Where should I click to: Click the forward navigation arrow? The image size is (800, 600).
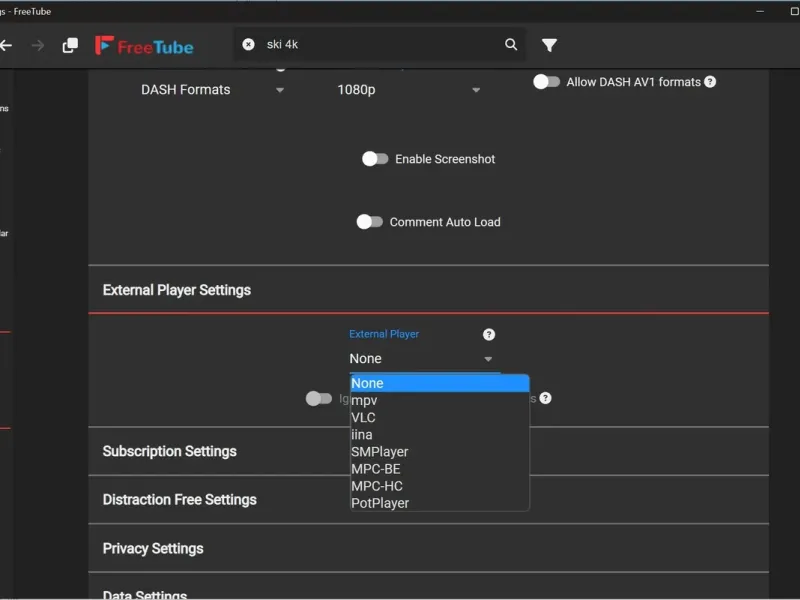[38, 46]
